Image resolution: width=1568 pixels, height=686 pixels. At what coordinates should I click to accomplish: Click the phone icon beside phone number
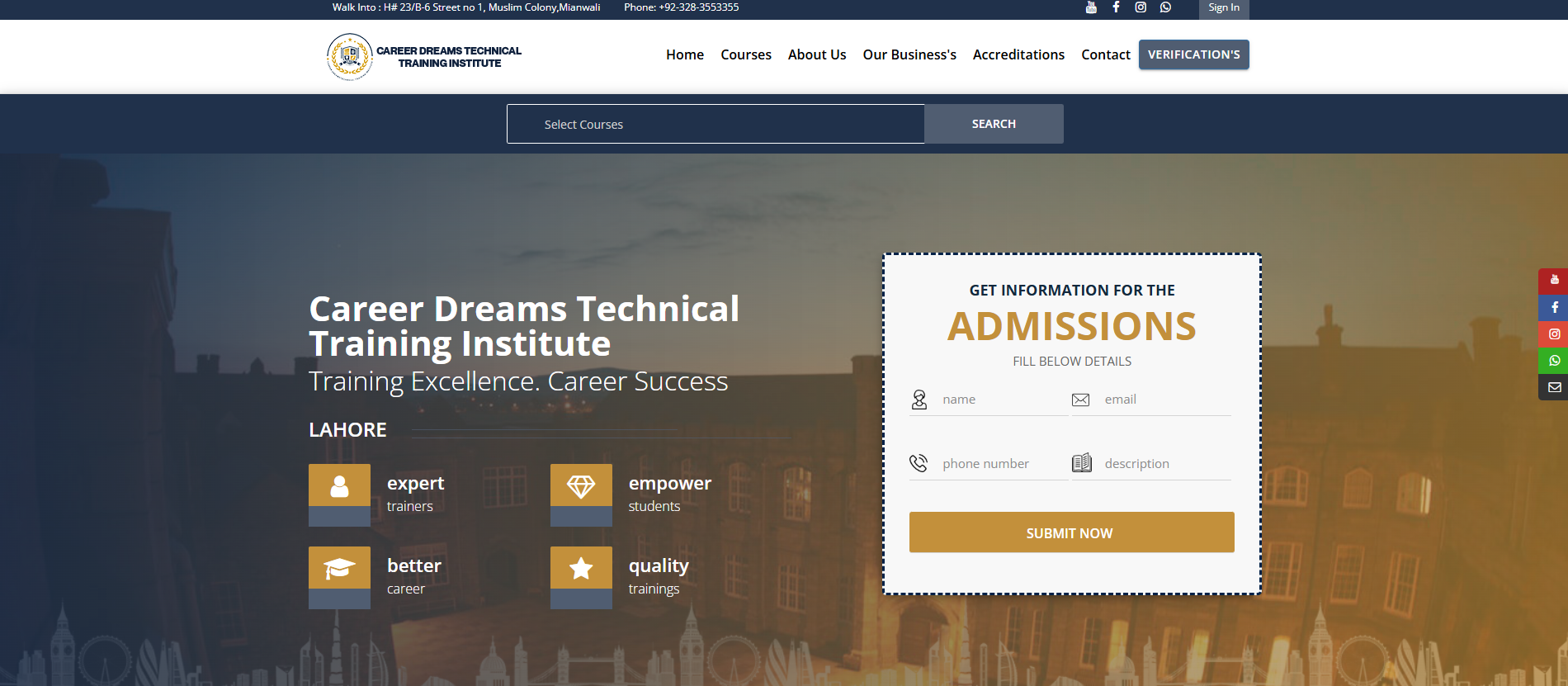point(919,463)
